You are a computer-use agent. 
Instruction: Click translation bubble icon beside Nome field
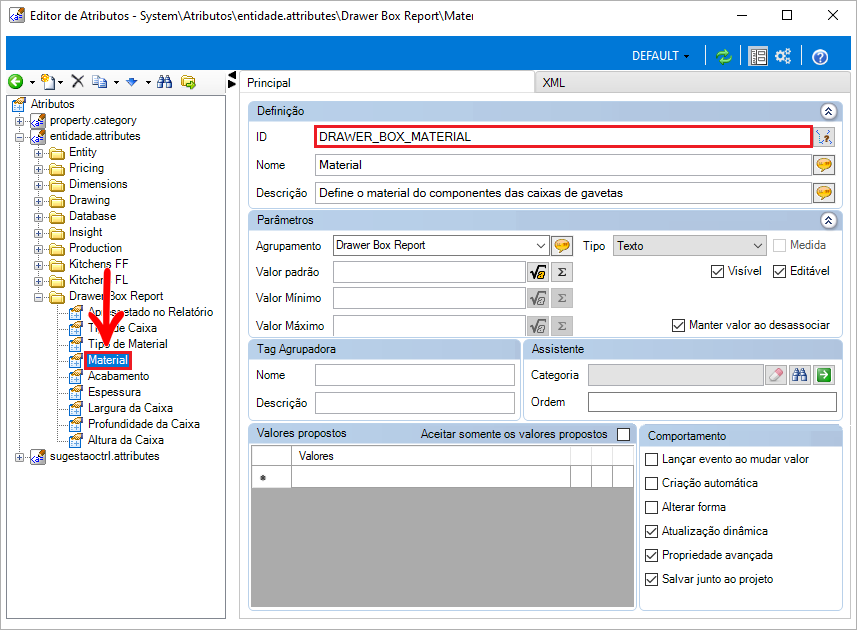(x=824, y=164)
